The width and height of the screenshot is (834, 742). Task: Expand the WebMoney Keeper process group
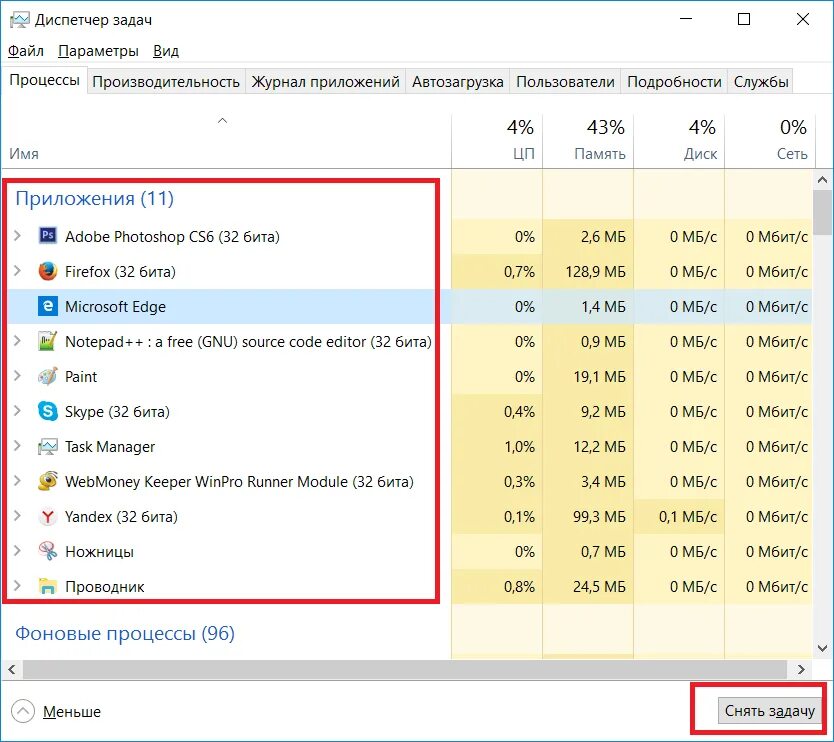pyautogui.click(x=18, y=481)
